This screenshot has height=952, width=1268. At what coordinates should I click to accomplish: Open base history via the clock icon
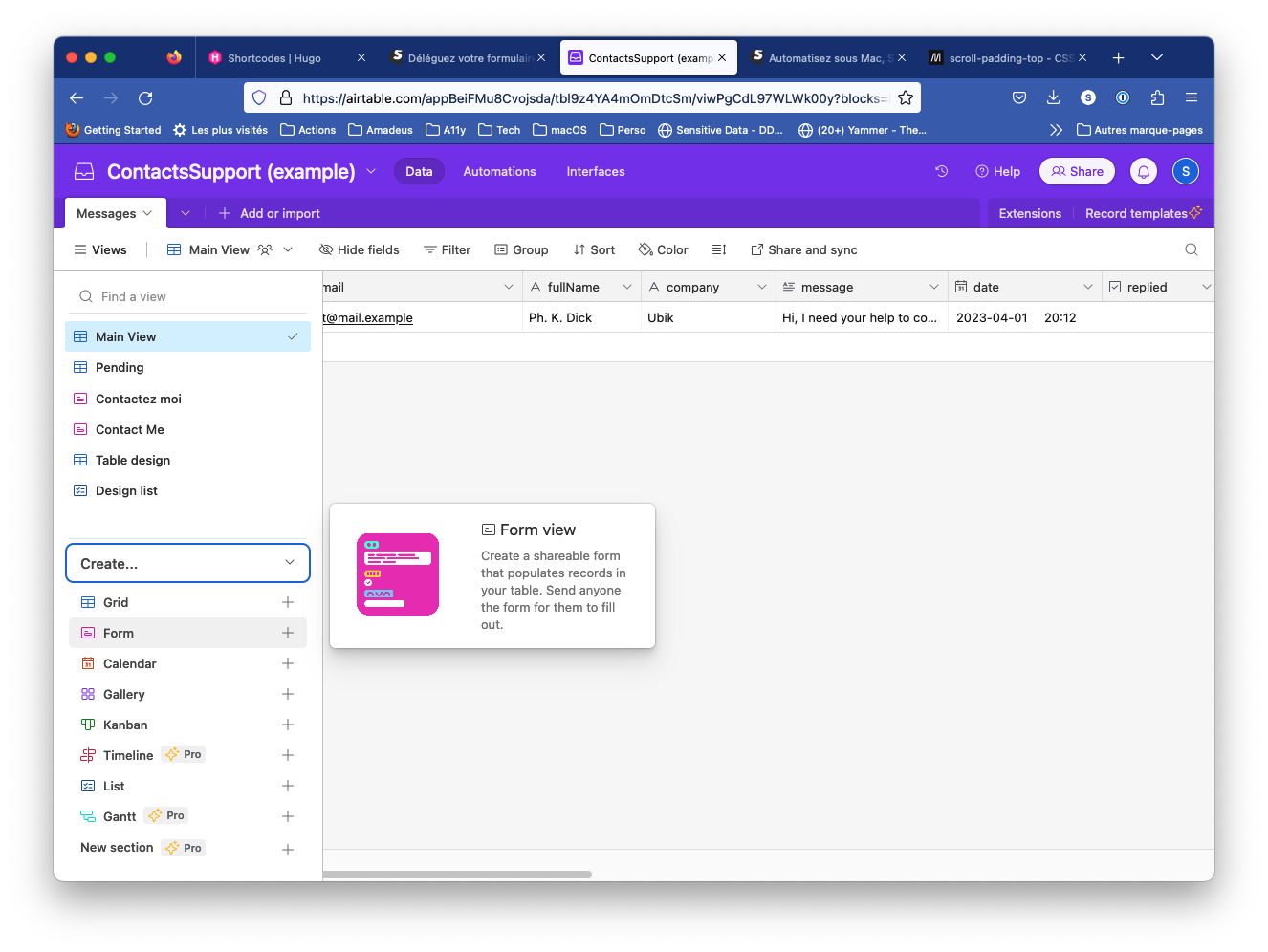coord(941,171)
